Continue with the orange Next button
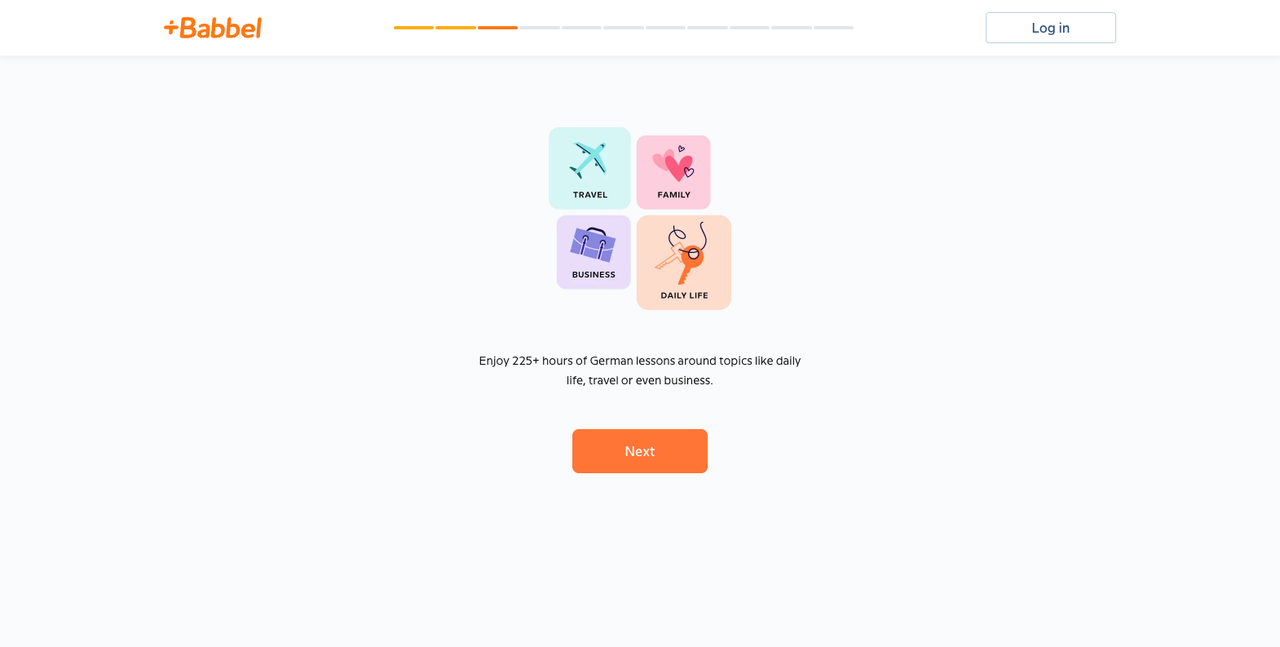1280x647 pixels. click(x=640, y=451)
